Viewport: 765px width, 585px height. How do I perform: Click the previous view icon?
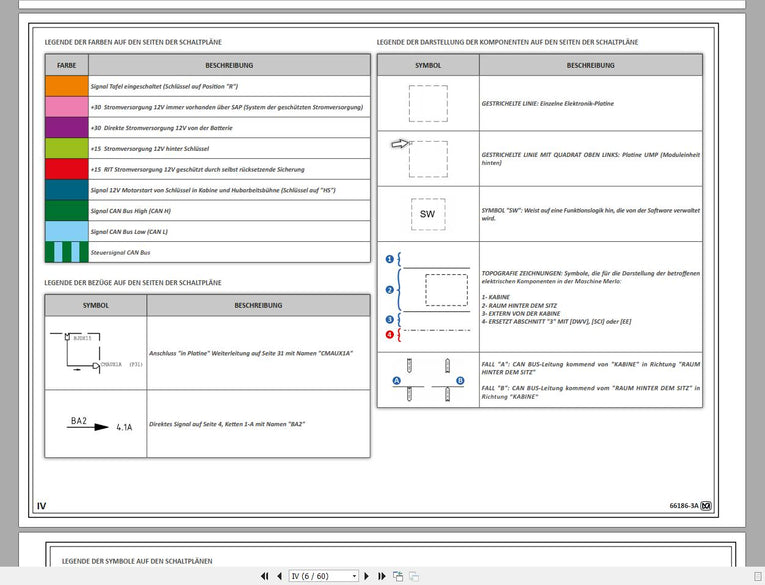click(x=398, y=576)
